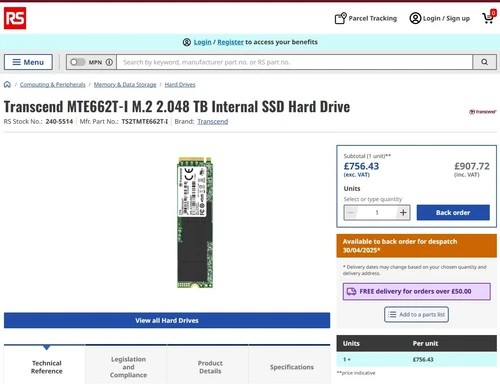Click the back order despatch notice

point(417,246)
